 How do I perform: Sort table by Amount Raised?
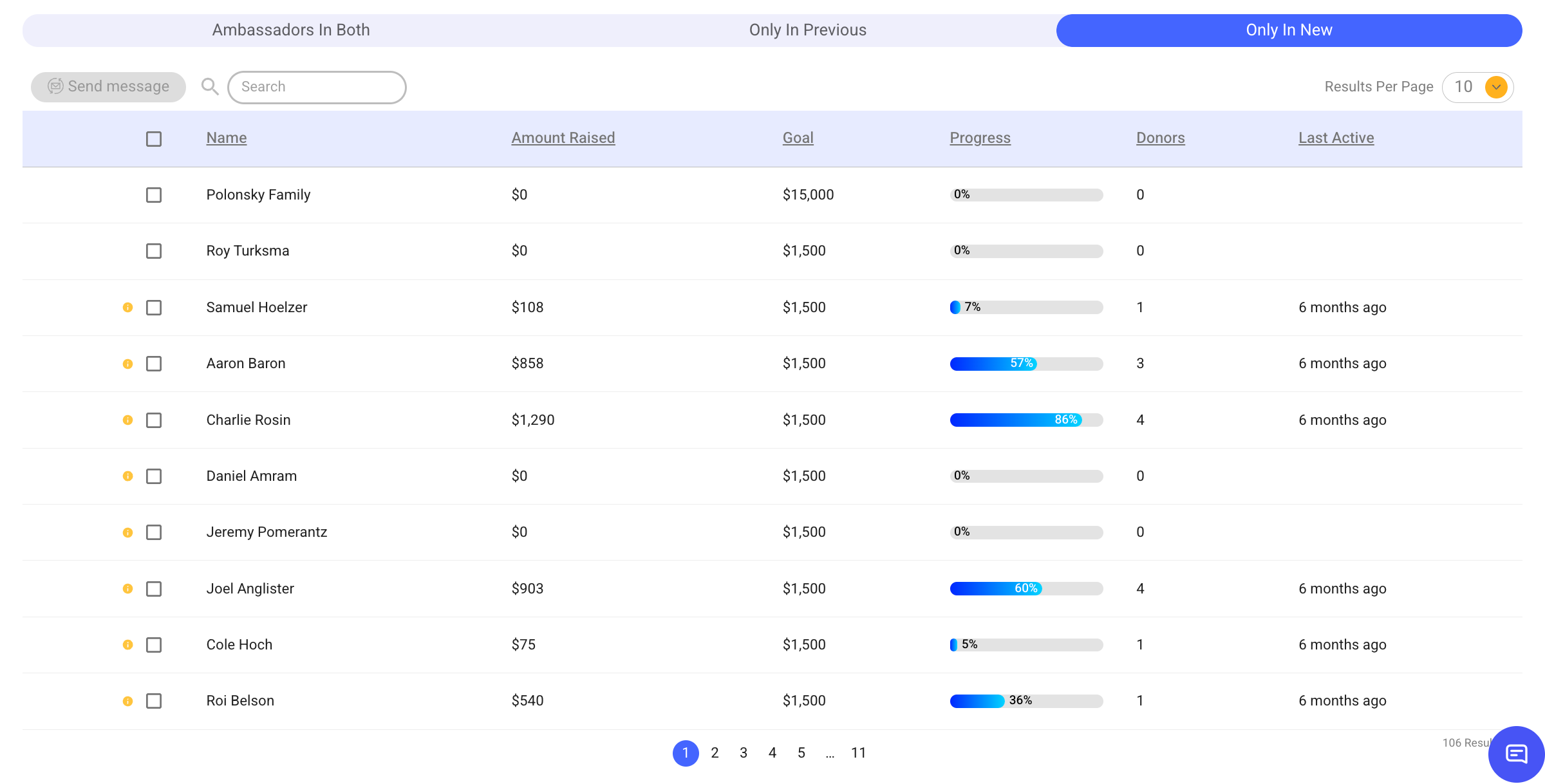pyautogui.click(x=563, y=138)
